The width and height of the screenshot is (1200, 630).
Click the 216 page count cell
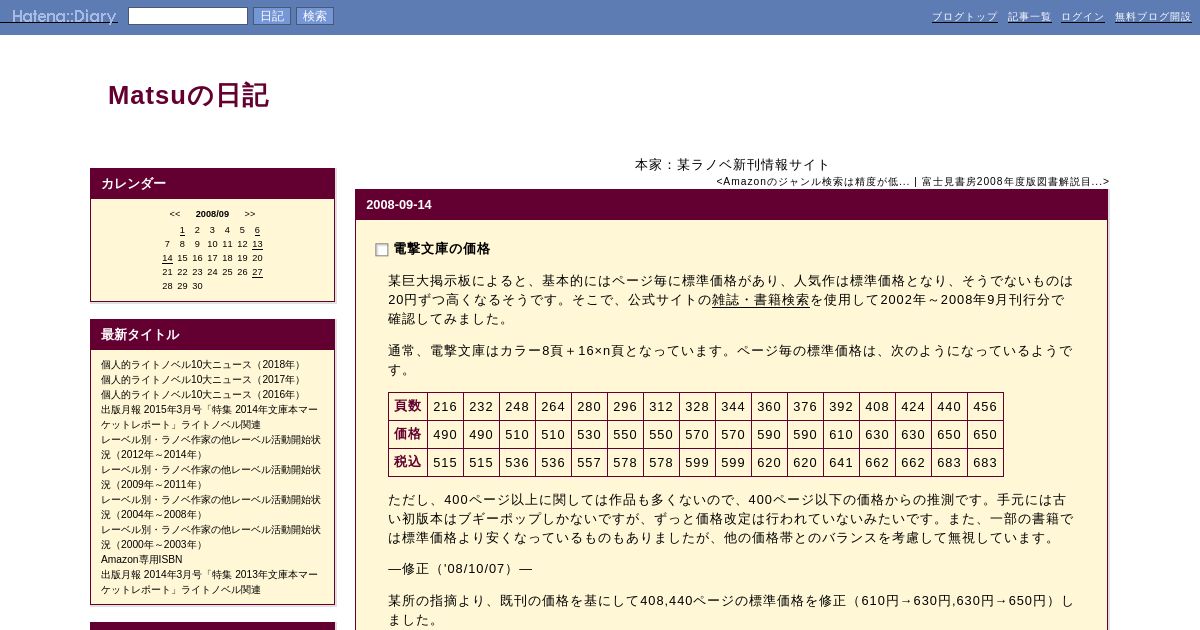pos(445,406)
